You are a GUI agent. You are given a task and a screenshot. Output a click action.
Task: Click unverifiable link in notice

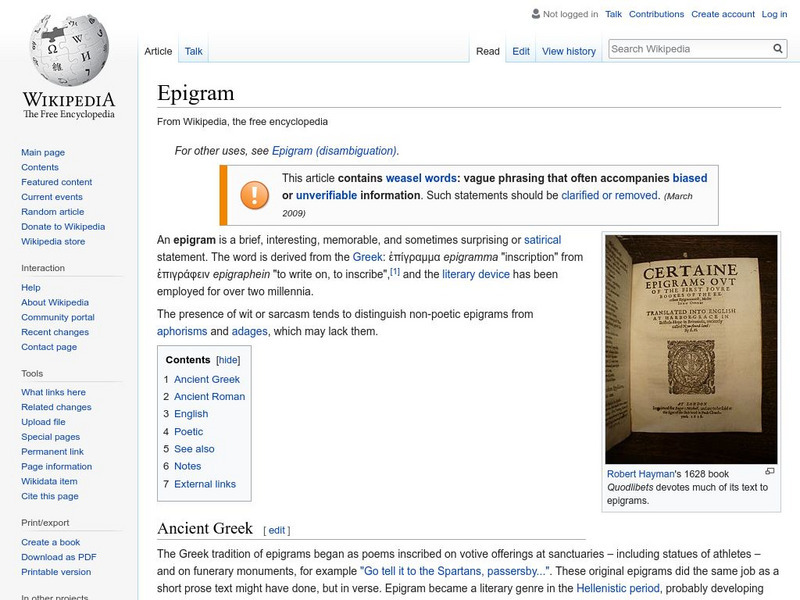(x=327, y=195)
